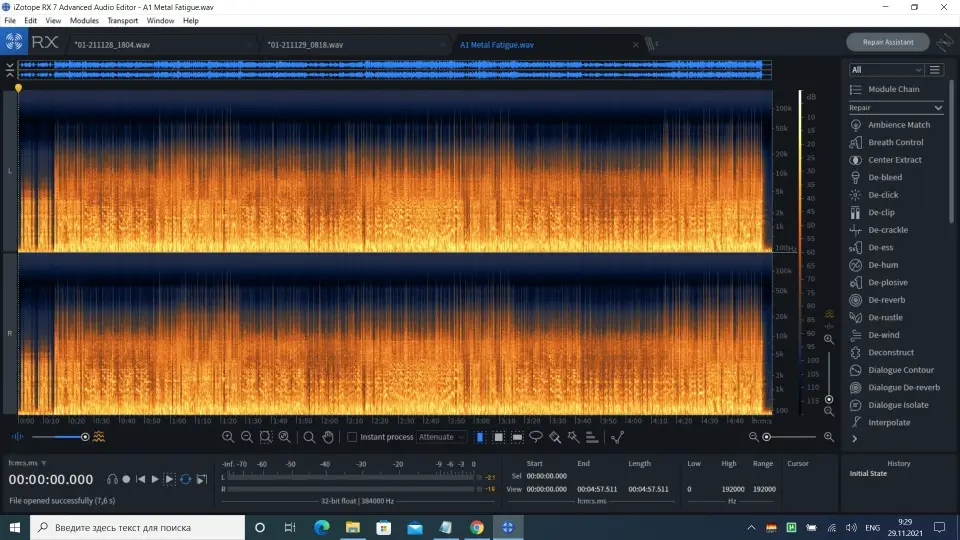Select the magic wand selection tool
960x540 pixels.
click(573, 437)
